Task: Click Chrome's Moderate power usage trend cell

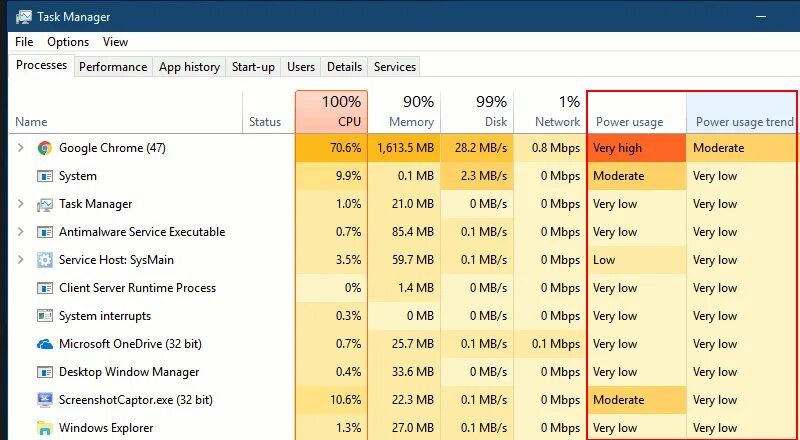Action: [742, 148]
